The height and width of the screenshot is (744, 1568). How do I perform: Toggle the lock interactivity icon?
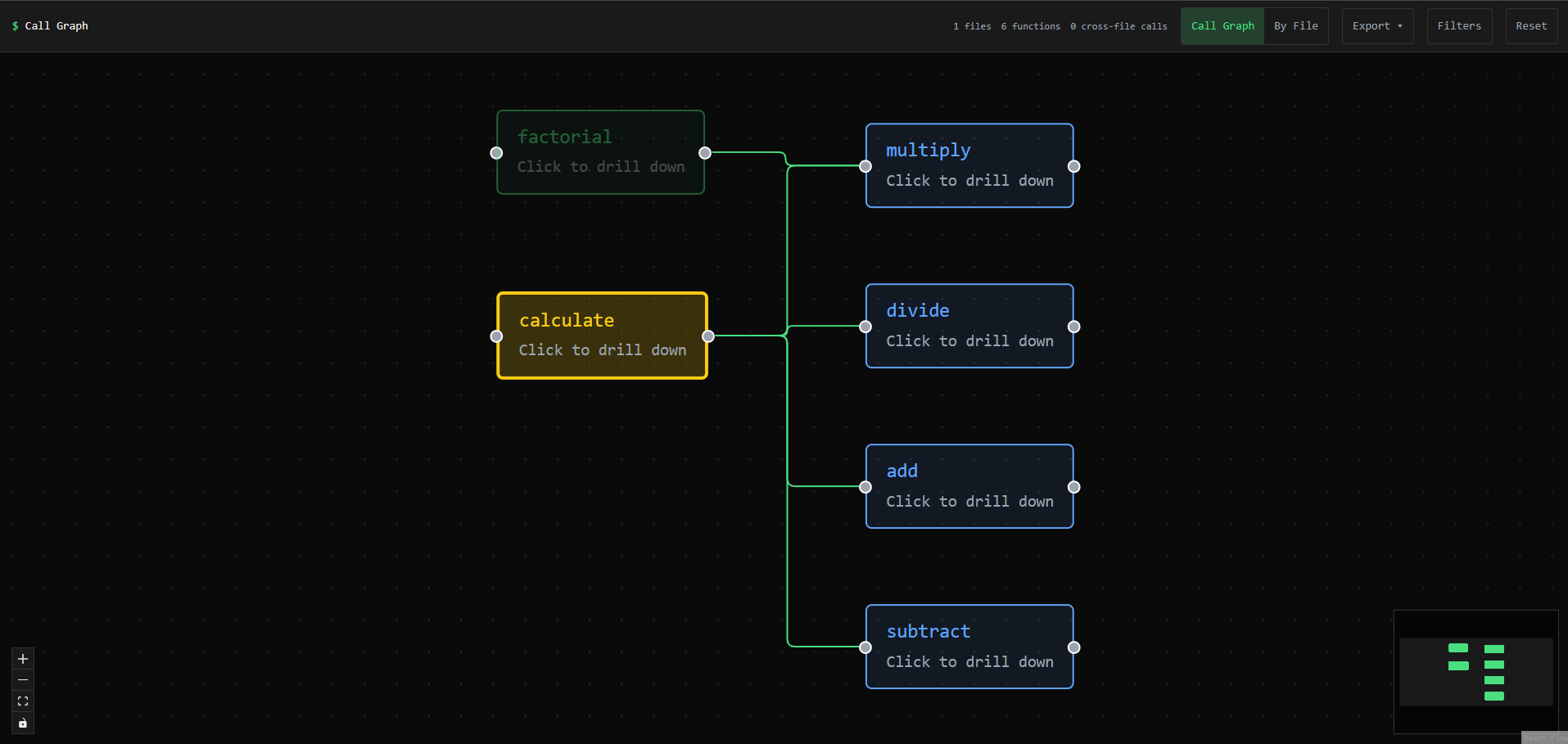point(23,723)
